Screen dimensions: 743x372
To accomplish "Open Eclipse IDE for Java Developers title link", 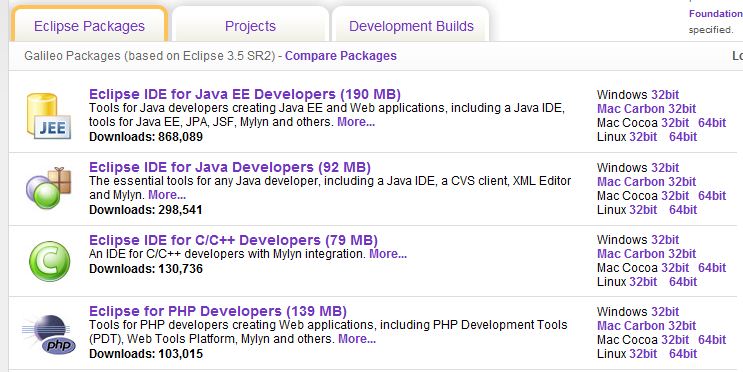I will click(230, 167).
